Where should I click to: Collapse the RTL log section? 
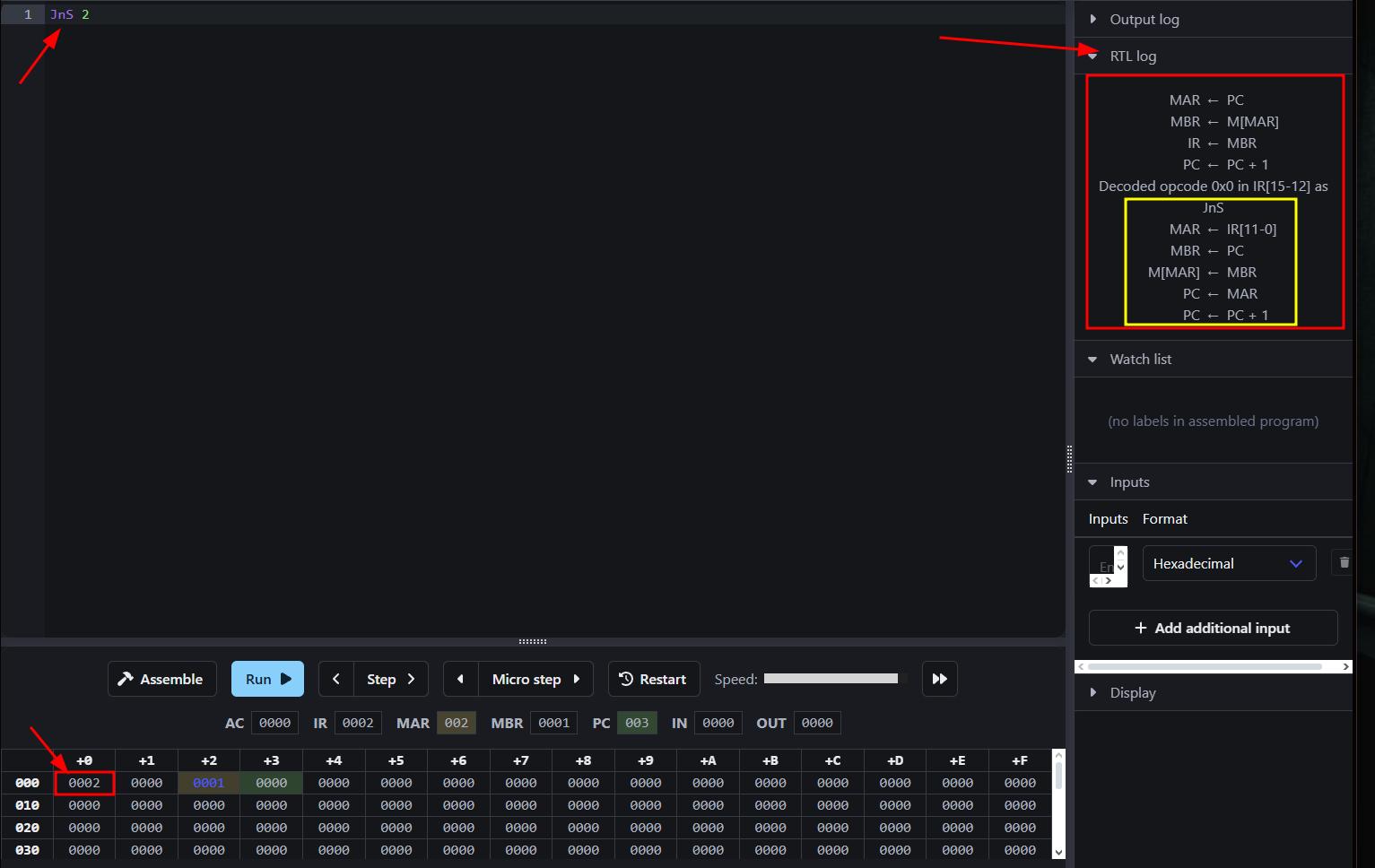(1132, 56)
